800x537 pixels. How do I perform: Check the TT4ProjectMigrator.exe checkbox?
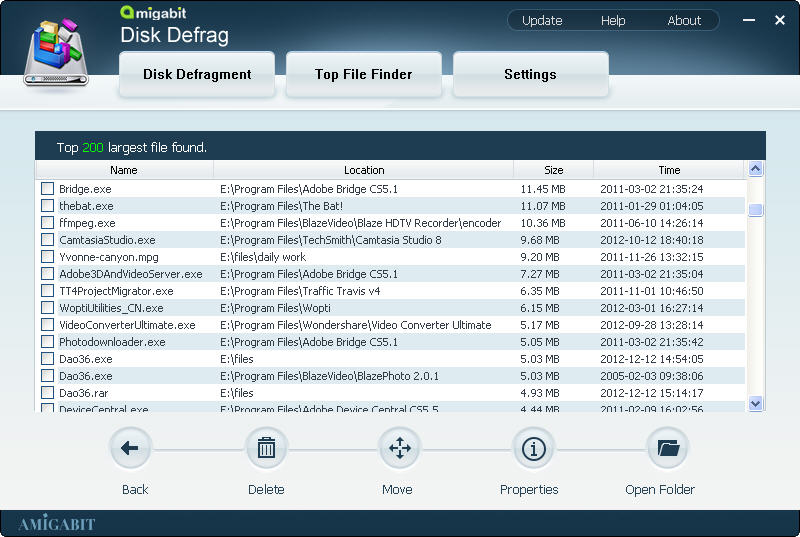point(47,291)
